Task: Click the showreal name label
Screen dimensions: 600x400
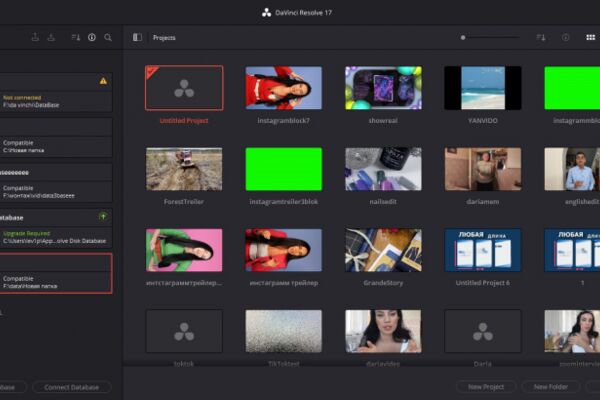Action: point(383,121)
